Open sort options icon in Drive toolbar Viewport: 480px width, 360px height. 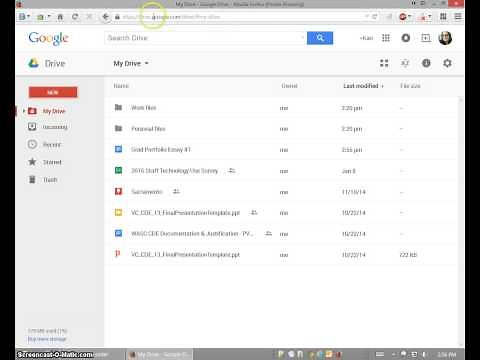click(405, 63)
